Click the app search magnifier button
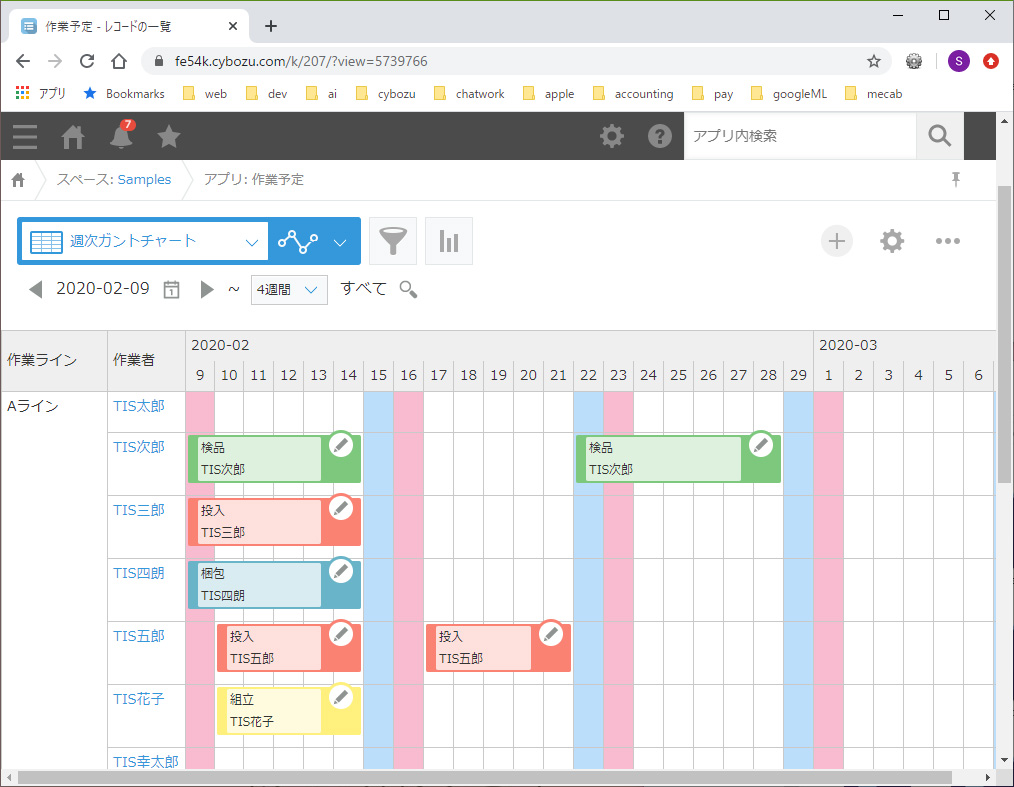 [x=940, y=136]
